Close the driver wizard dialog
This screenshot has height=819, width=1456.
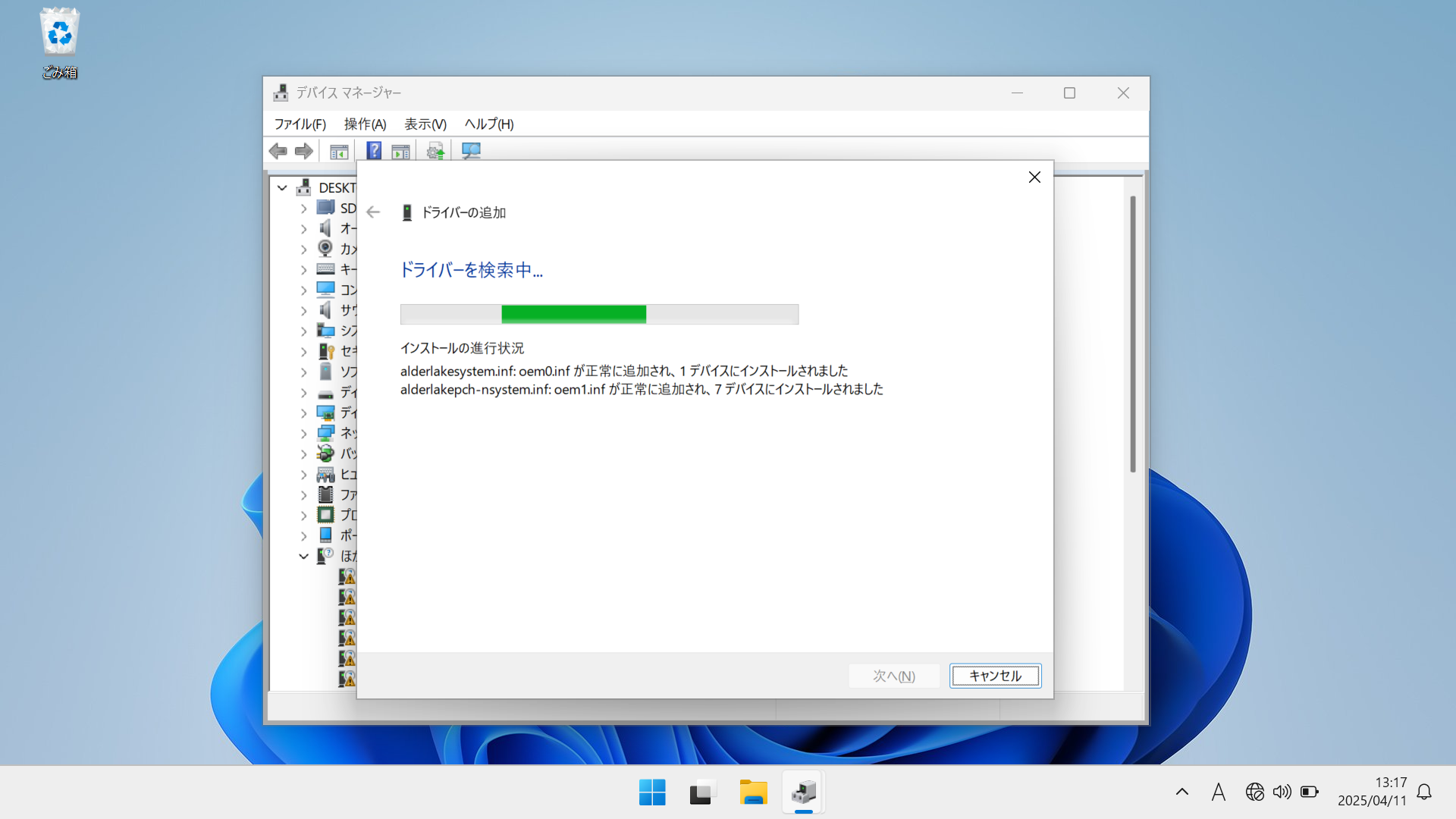pyautogui.click(x=1034, y=177)
